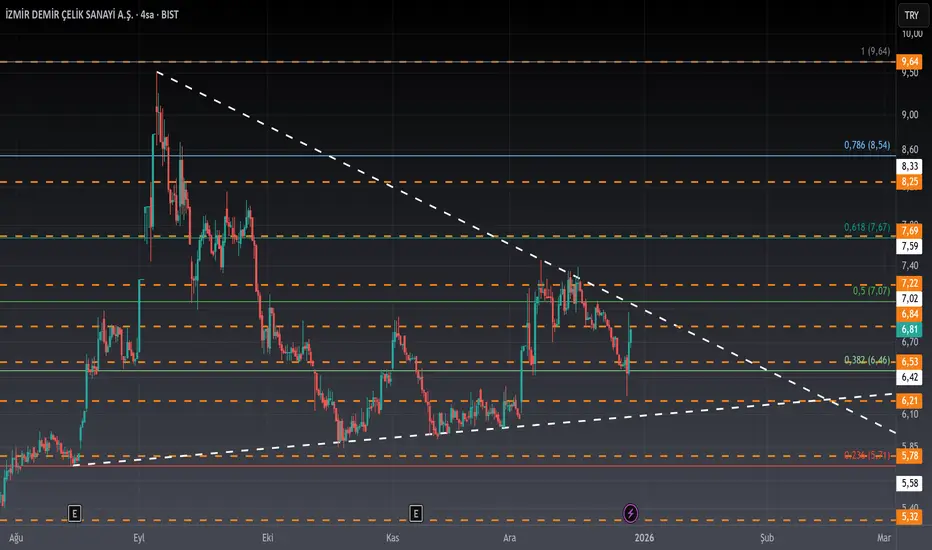Click the Ara date label on time axis

pos(509,538)
